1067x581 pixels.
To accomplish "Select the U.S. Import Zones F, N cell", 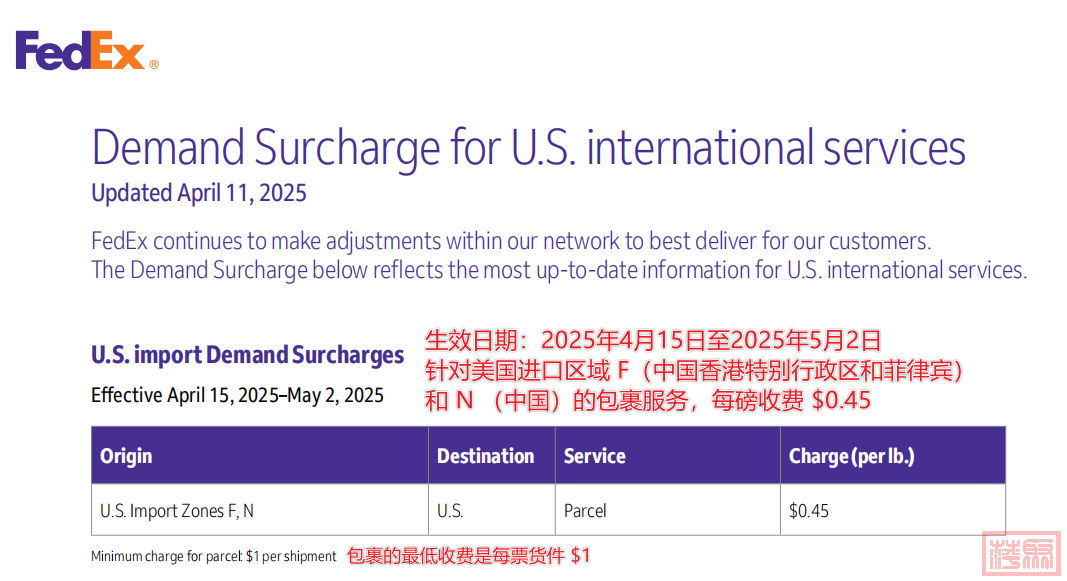I will pos(260,510).
